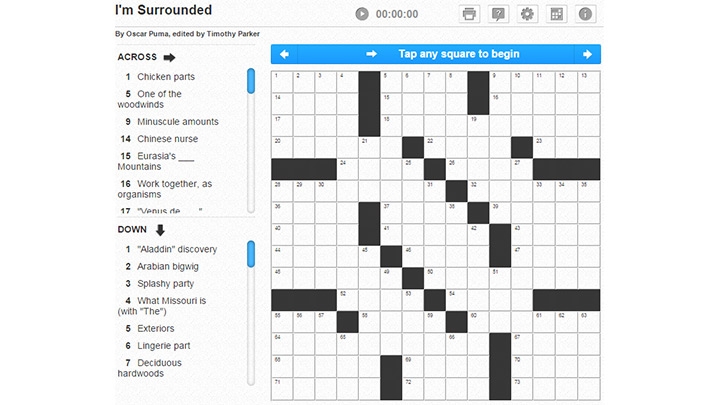Choose Across clue 'Chinese nurse'
This screenshot has height=405, width=720.
[x=167, y=139]
